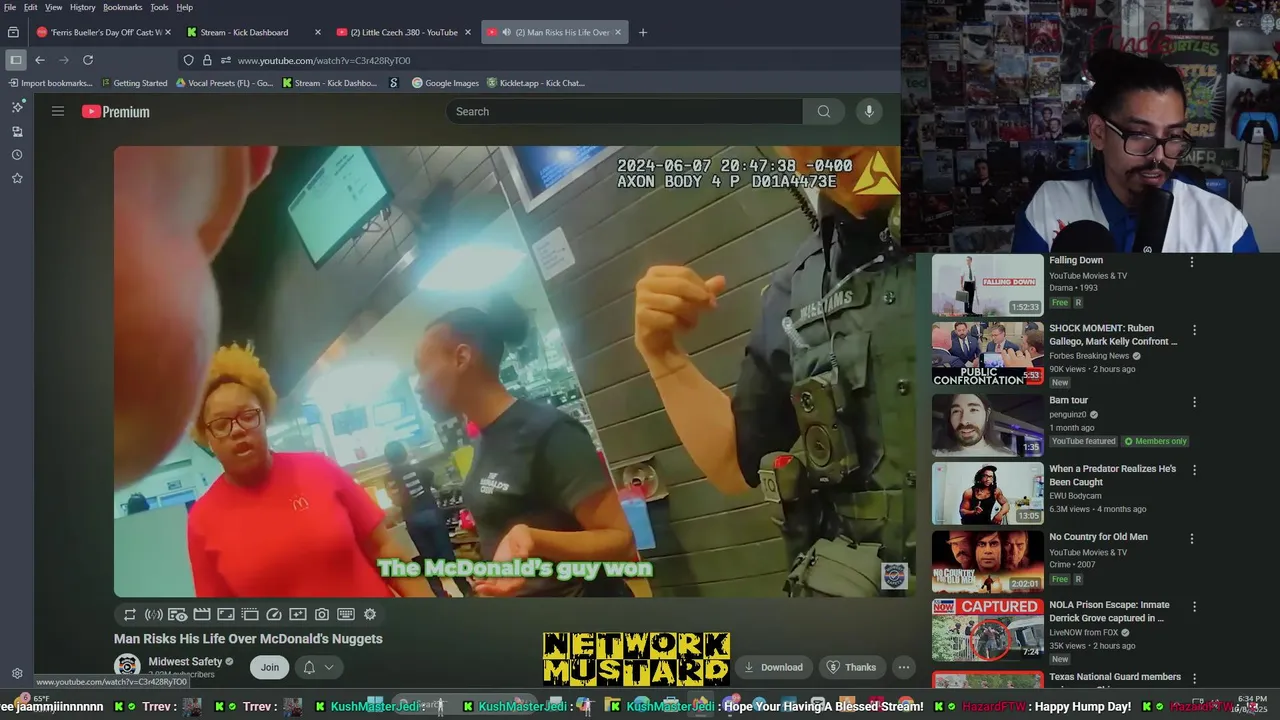Click the site padlock icon

207,60
